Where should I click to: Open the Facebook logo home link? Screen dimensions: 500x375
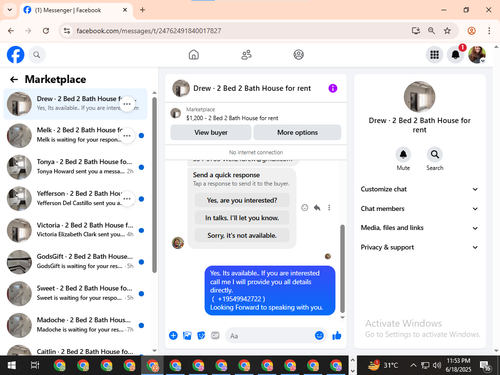click(x=15, y=55)
